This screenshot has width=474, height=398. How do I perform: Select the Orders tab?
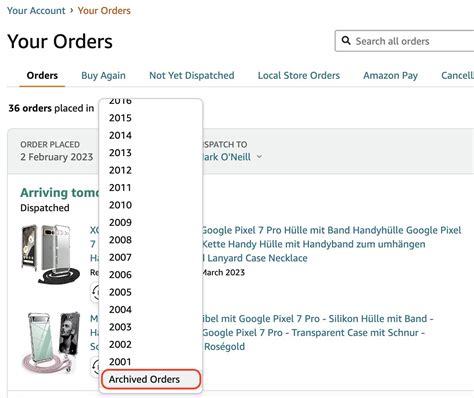42,75
